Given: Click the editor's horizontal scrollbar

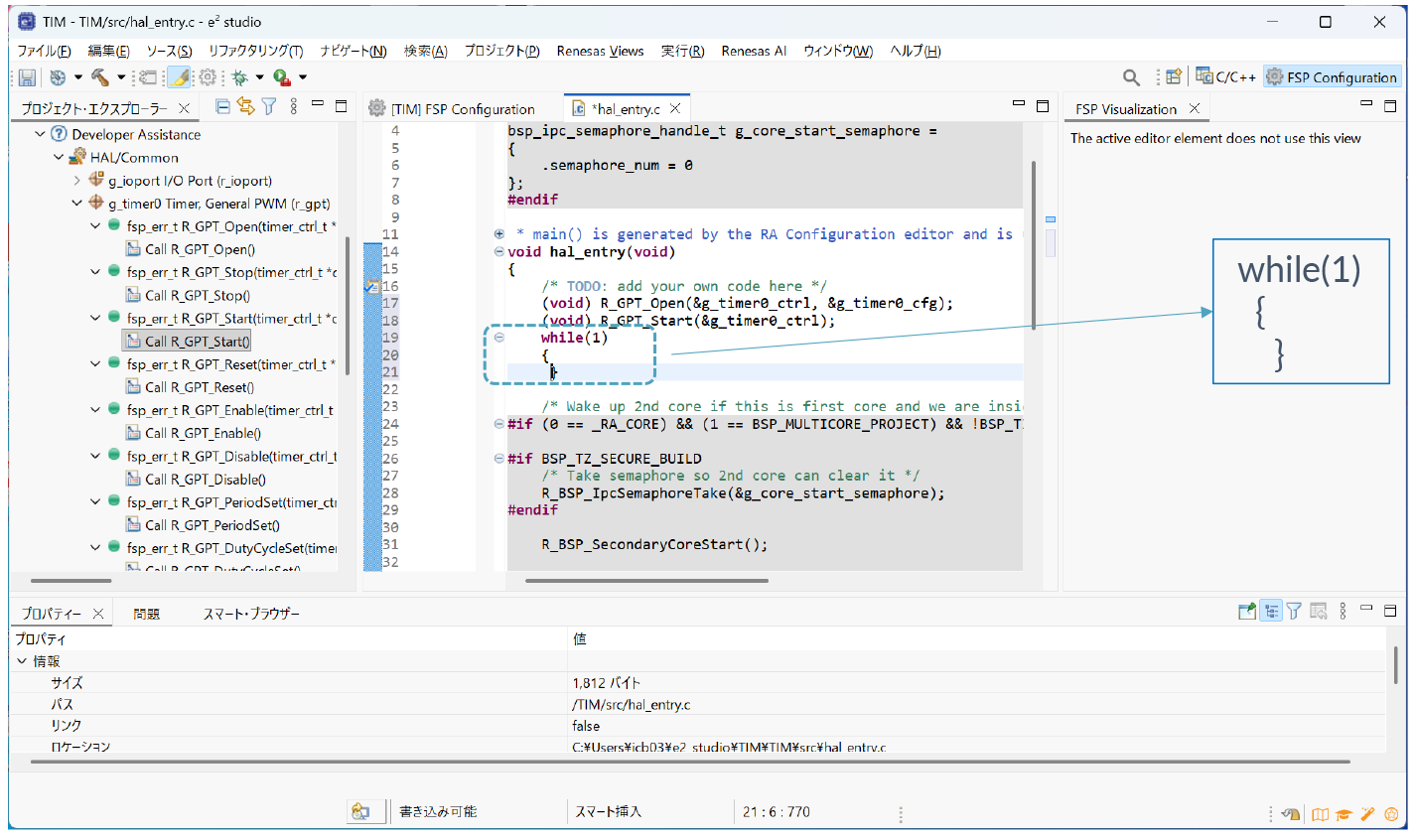Looking at the screenshot, I should click(x=646, y=581).
